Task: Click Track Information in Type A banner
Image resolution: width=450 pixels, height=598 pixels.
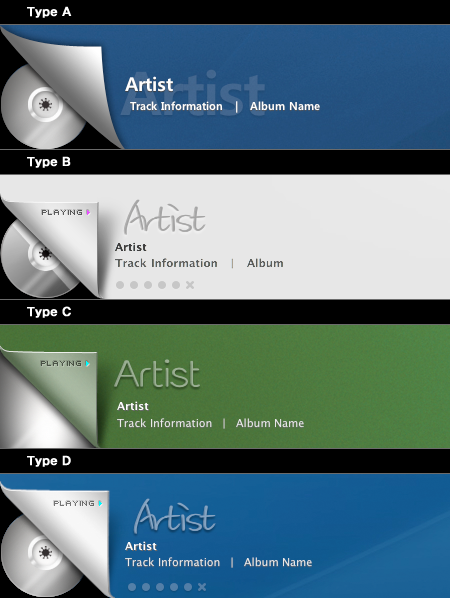Action: 176,106
